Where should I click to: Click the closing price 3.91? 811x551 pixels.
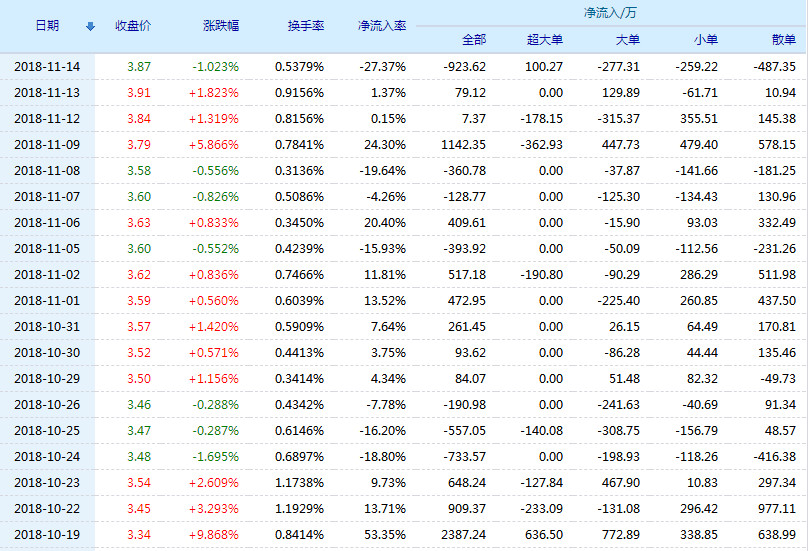[139, 93]
